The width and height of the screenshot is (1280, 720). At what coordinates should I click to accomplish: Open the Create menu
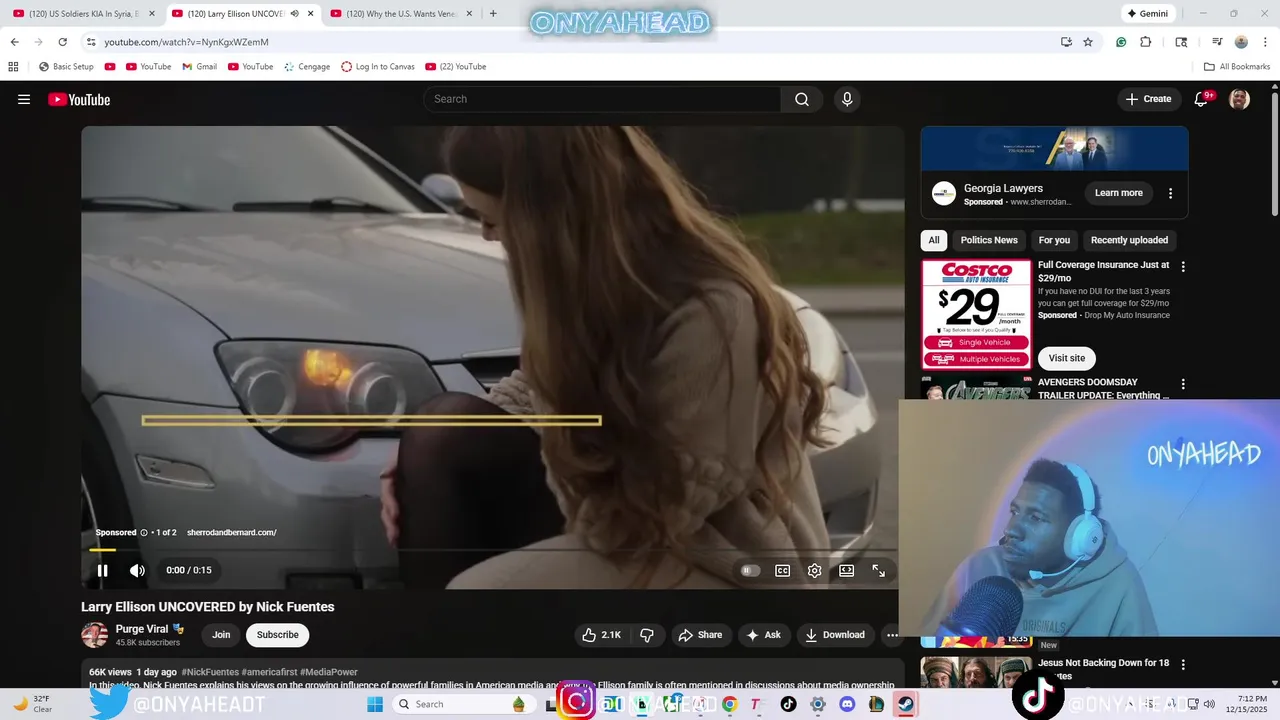(x=1148, y=99)
